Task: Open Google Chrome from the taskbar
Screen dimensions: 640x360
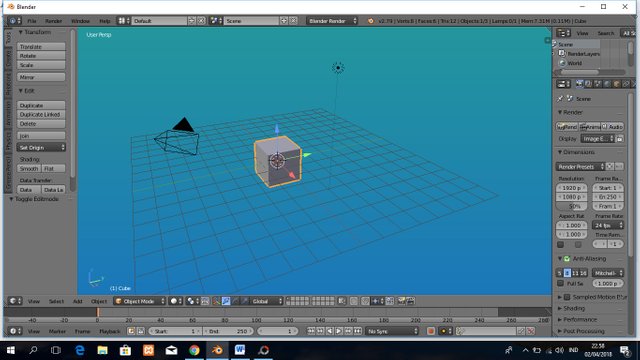Action: point(194,350)
